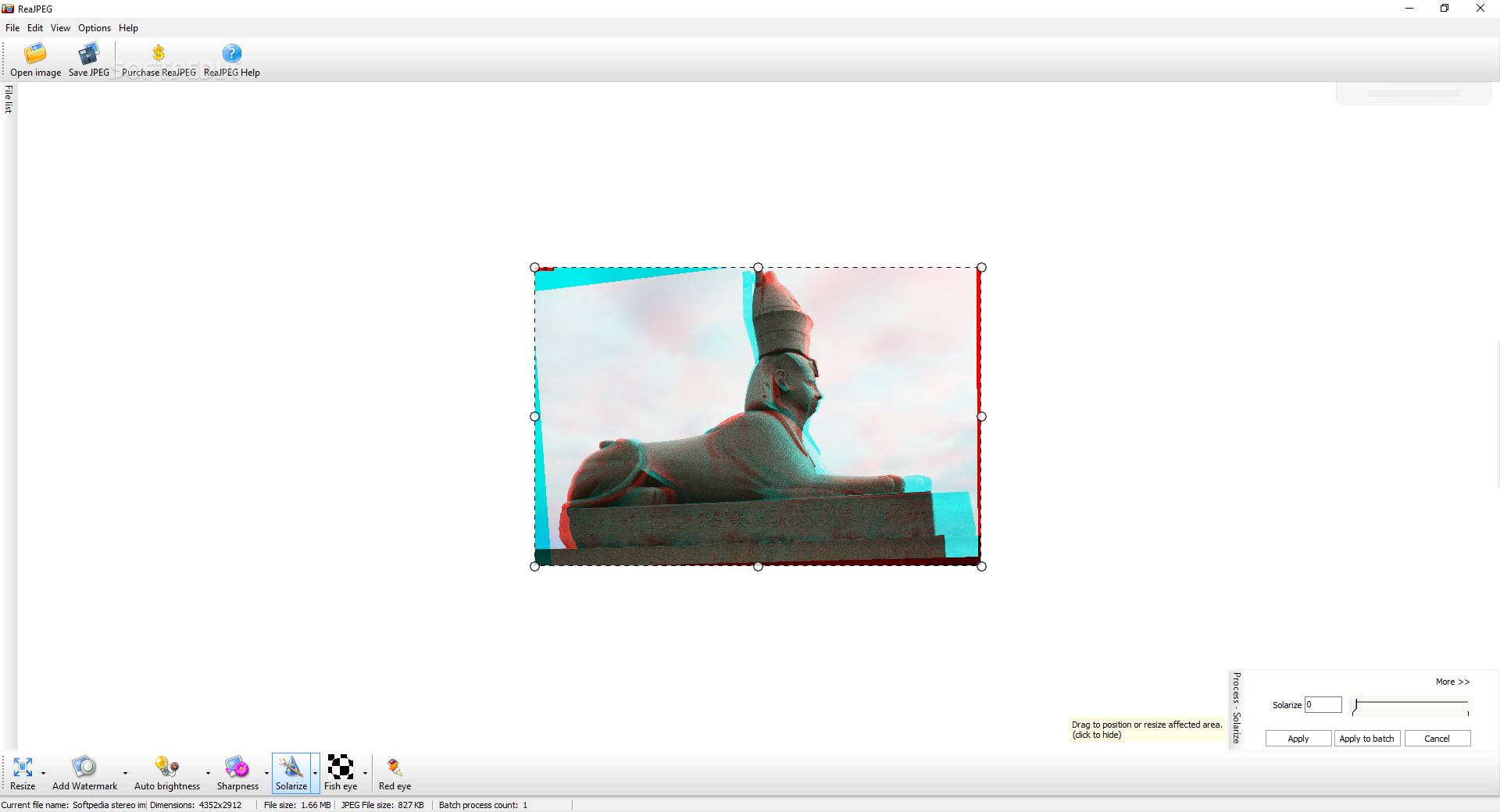Click the Apply to batch button
This screenshot has height=812, width=1500.
1366,739
